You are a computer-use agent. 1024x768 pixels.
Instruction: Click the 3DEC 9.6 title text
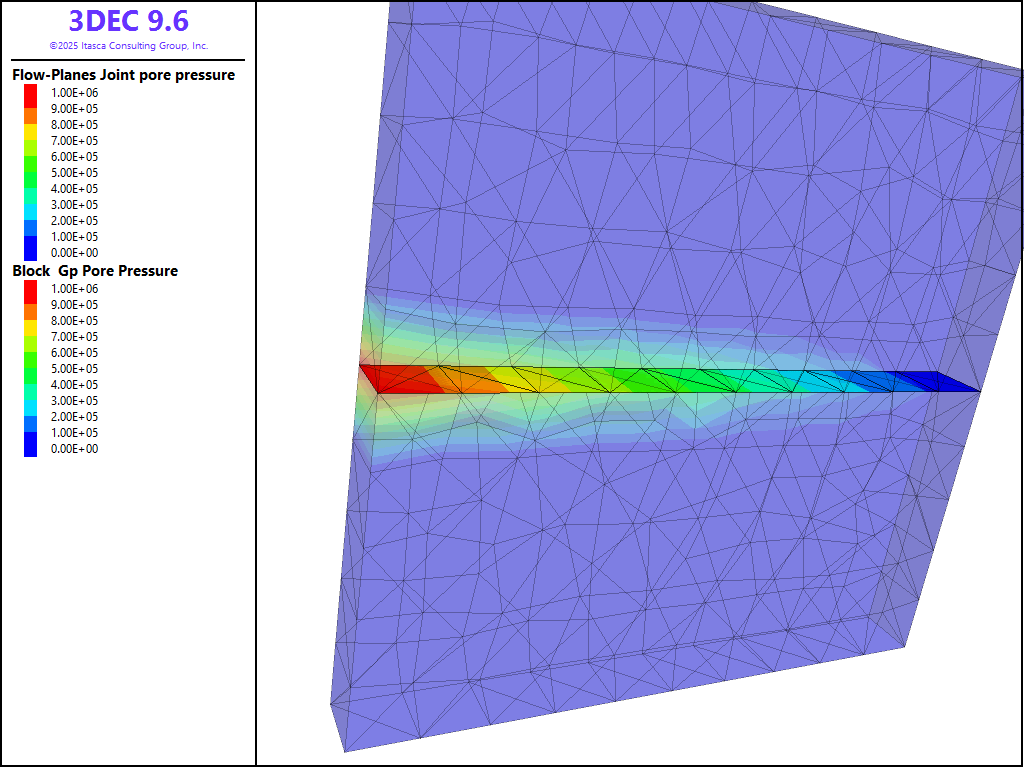pos(128,21)
